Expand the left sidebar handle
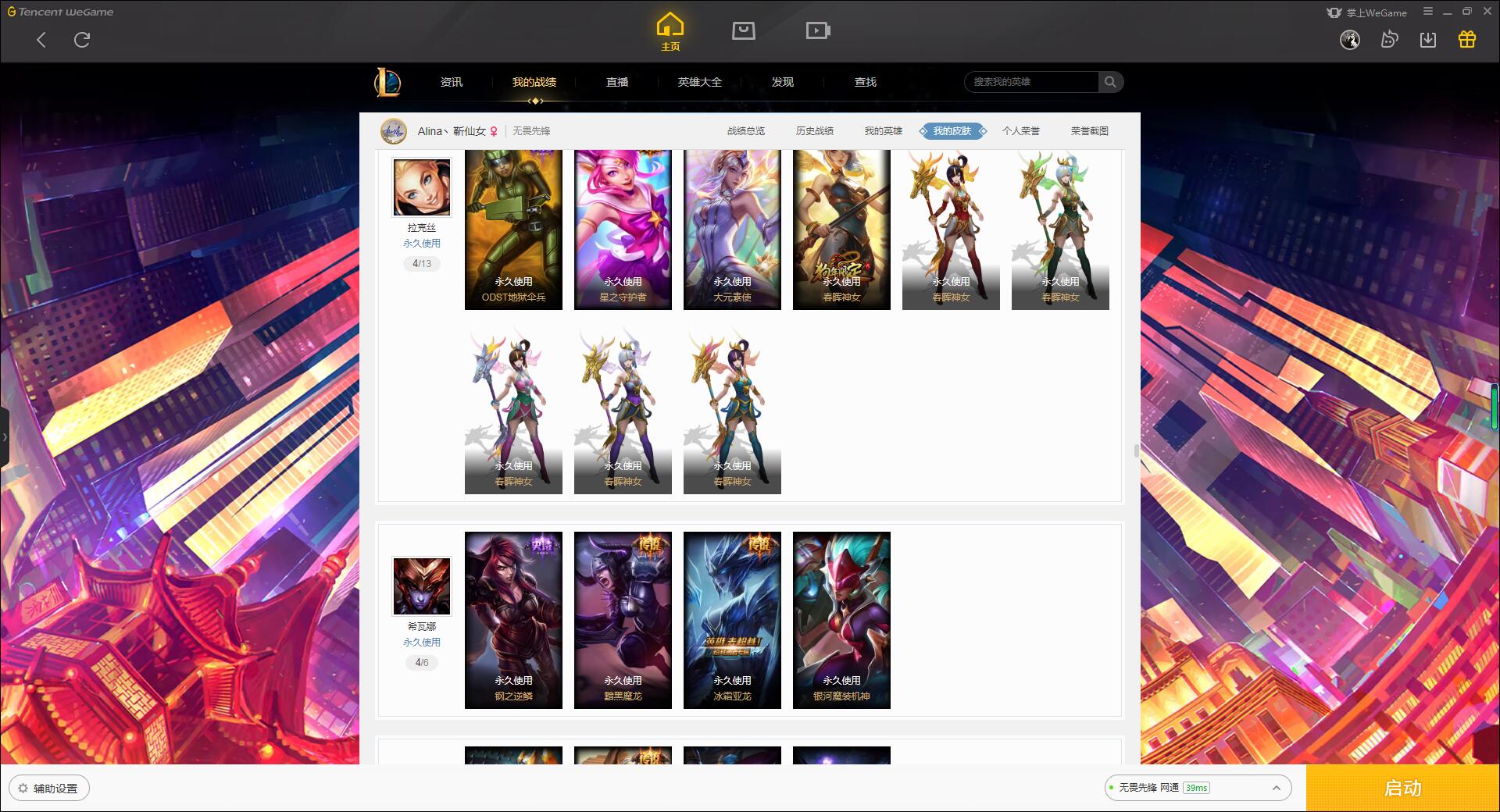Image resolution: width=1500 pixels, height=812 pixels. (x=5, y=437)
